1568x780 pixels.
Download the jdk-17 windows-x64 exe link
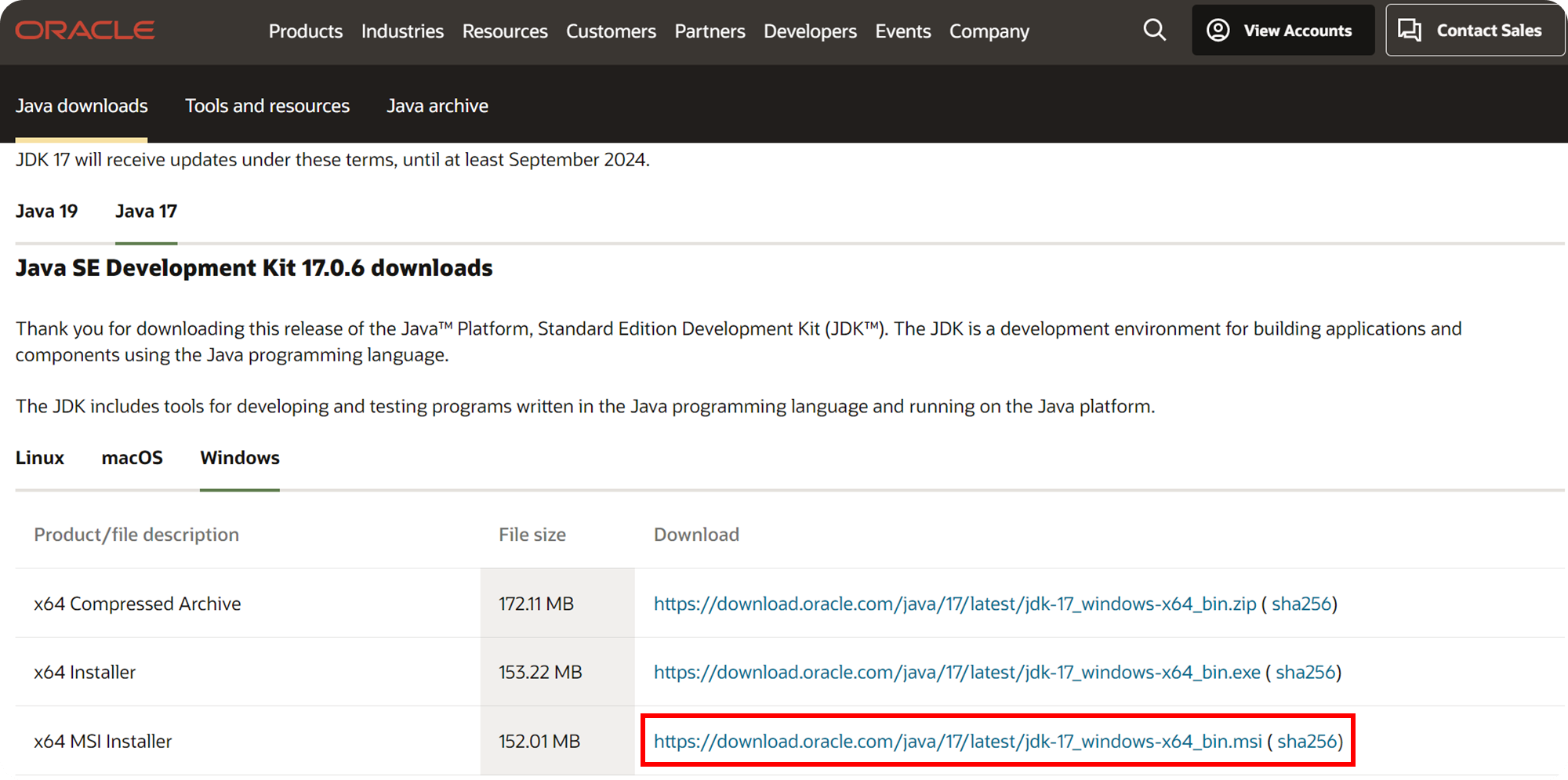pyautogui.click(x=957, y=673)
